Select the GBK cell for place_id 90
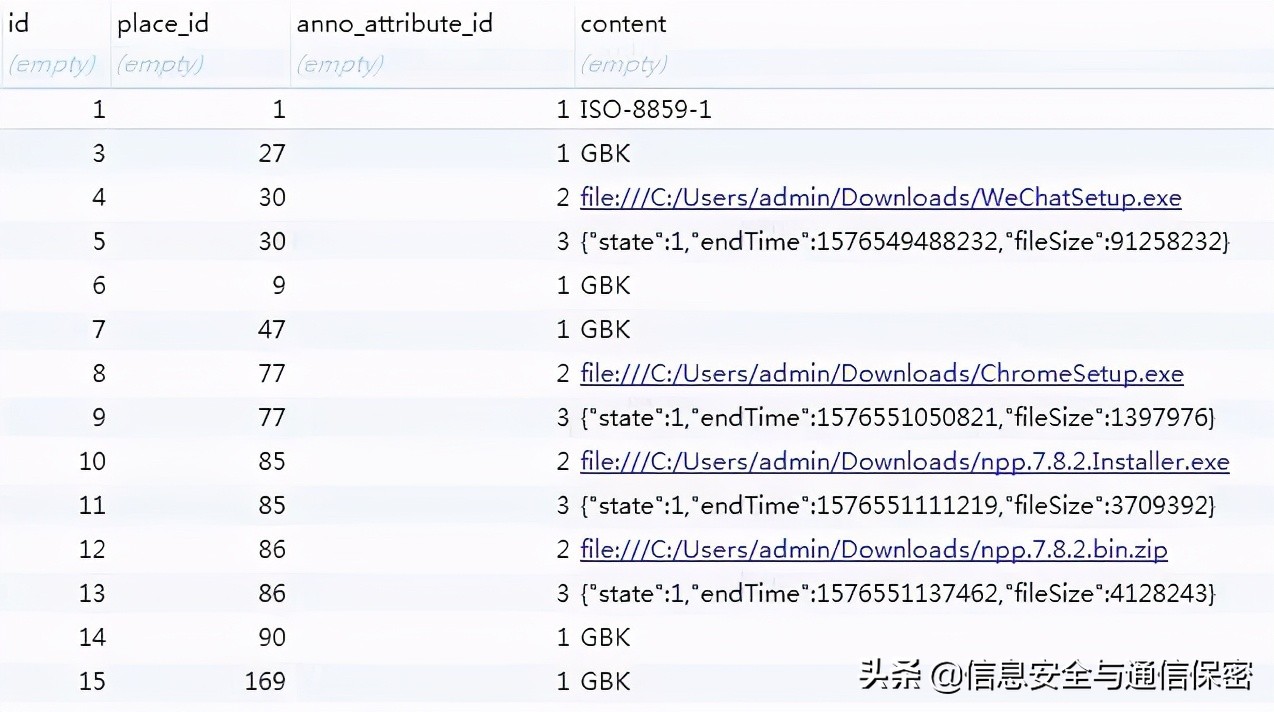Screen dimensions: 1274x712 [x=606, y=637]
